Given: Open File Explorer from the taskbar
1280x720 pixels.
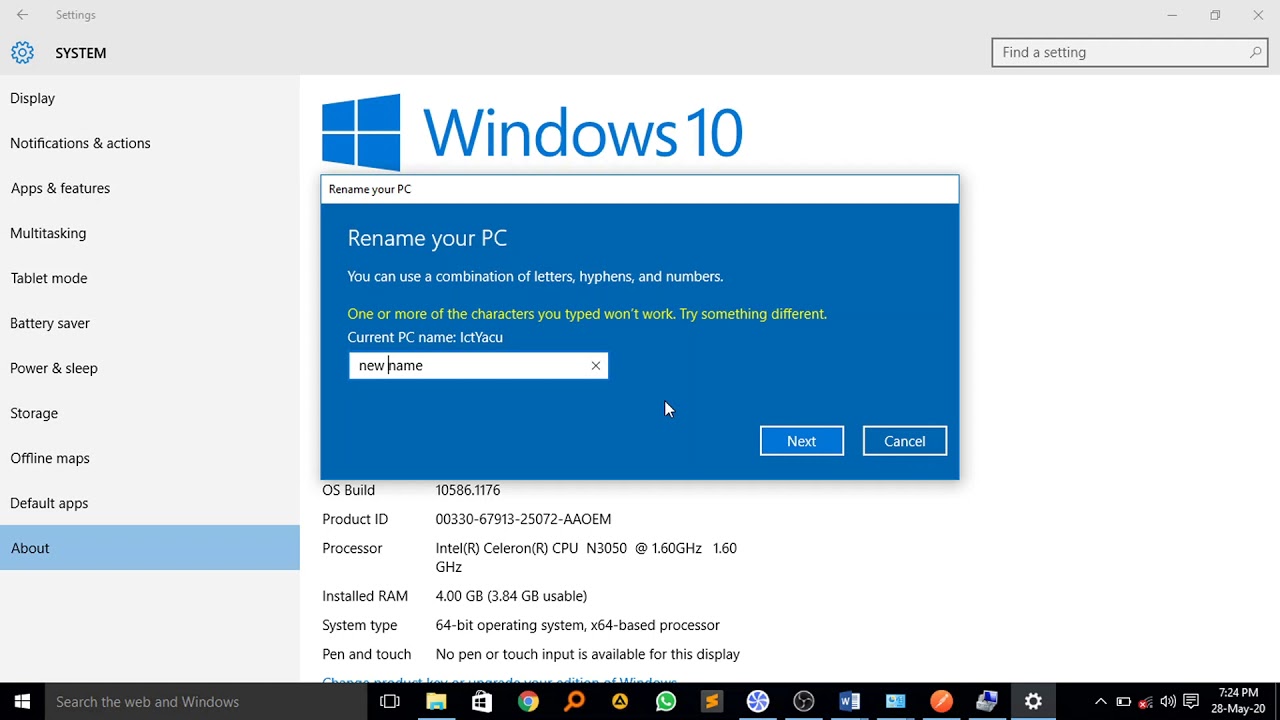Looking at the screenshot, I should click(436, 702).
